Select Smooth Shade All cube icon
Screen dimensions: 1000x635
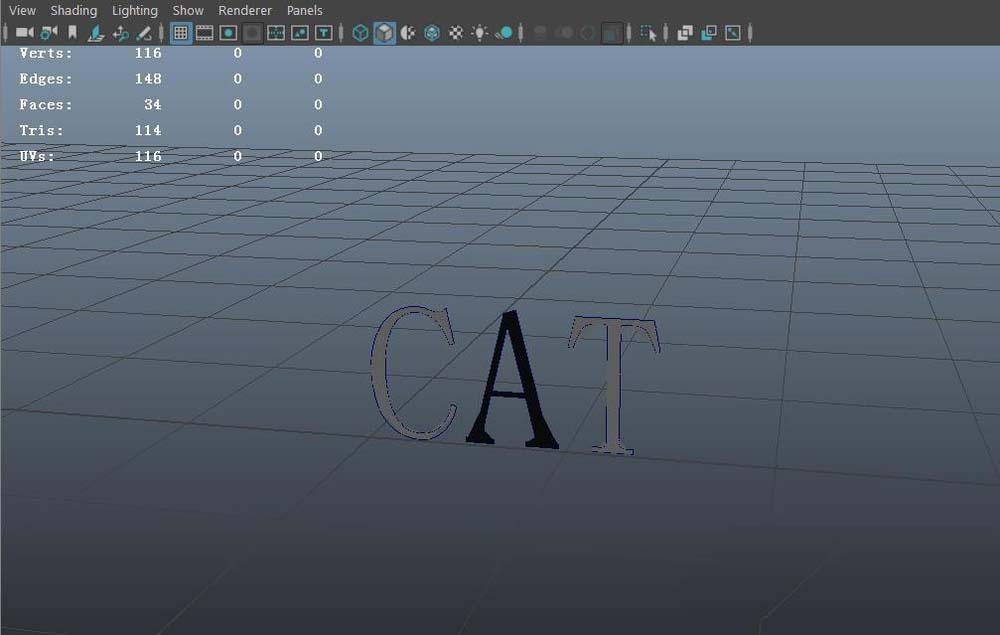click(x=384, y=33)
